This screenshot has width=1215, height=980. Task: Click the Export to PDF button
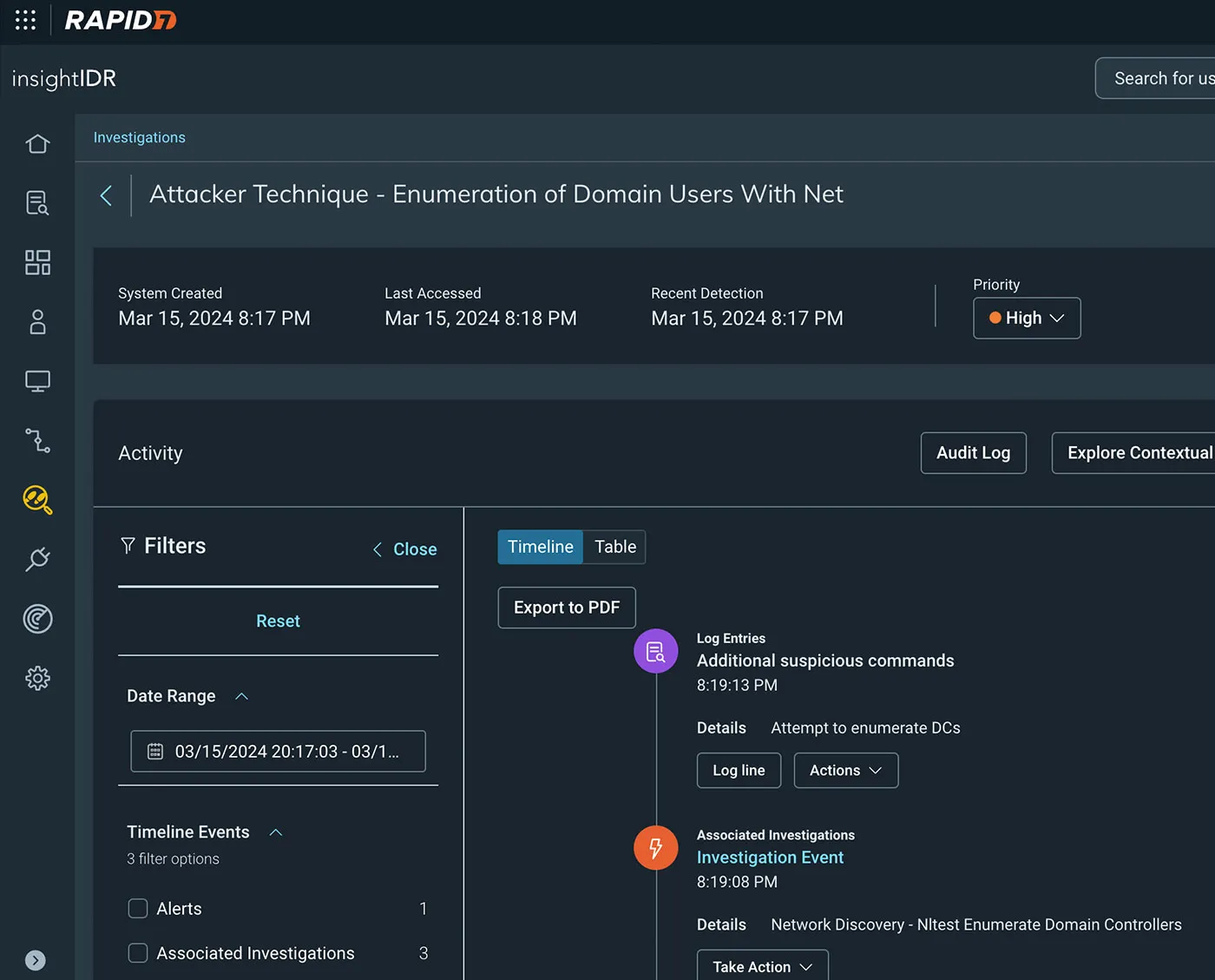coord(567,608)
